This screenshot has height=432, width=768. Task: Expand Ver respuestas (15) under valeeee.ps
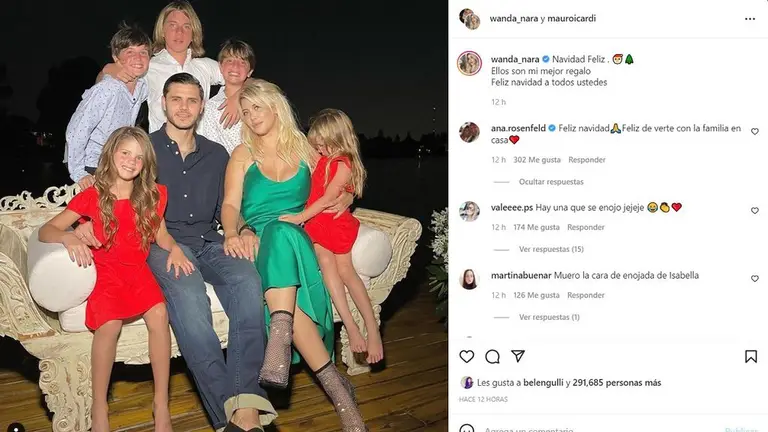tap(551, 249)
